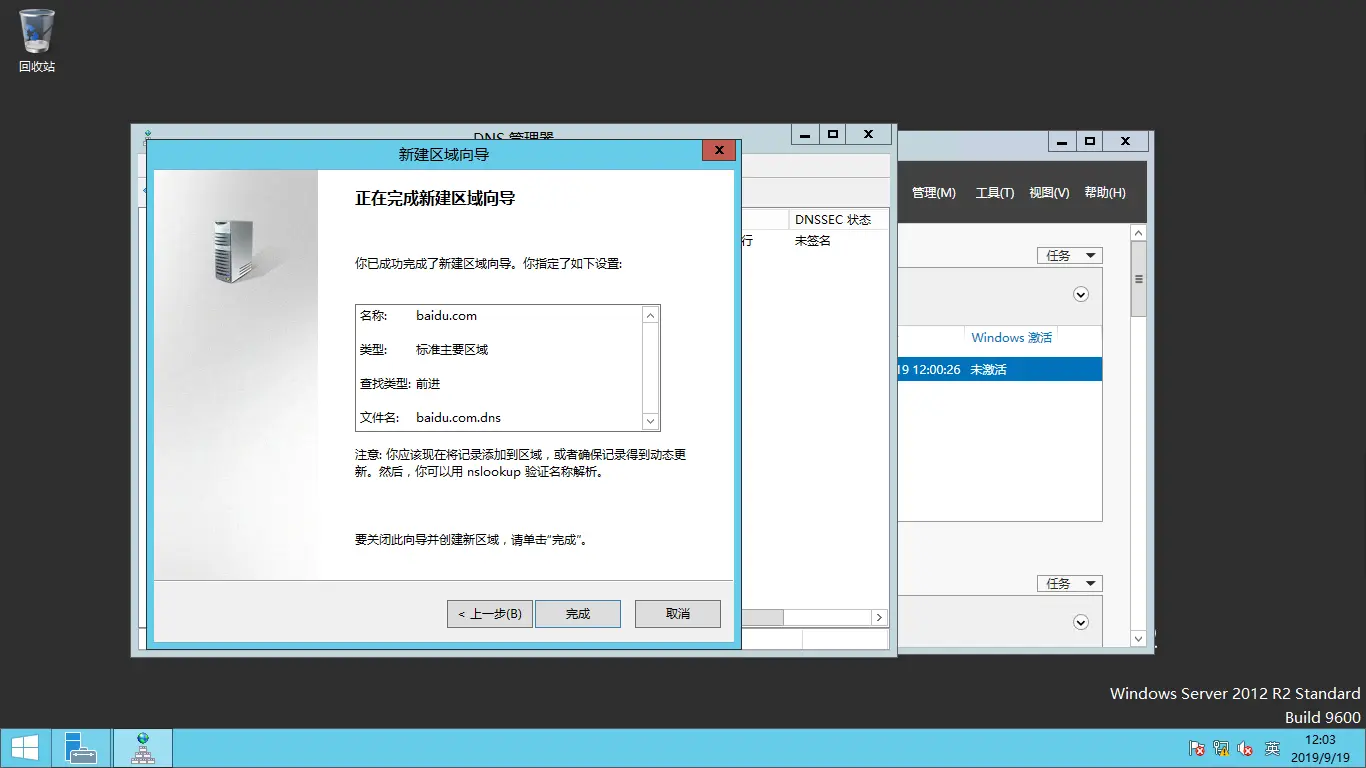Viewport: 1366px width, 768px height.
Task: Open the Recycle Bin (回收站) desktop icon
Action: [x=37, y=40]
